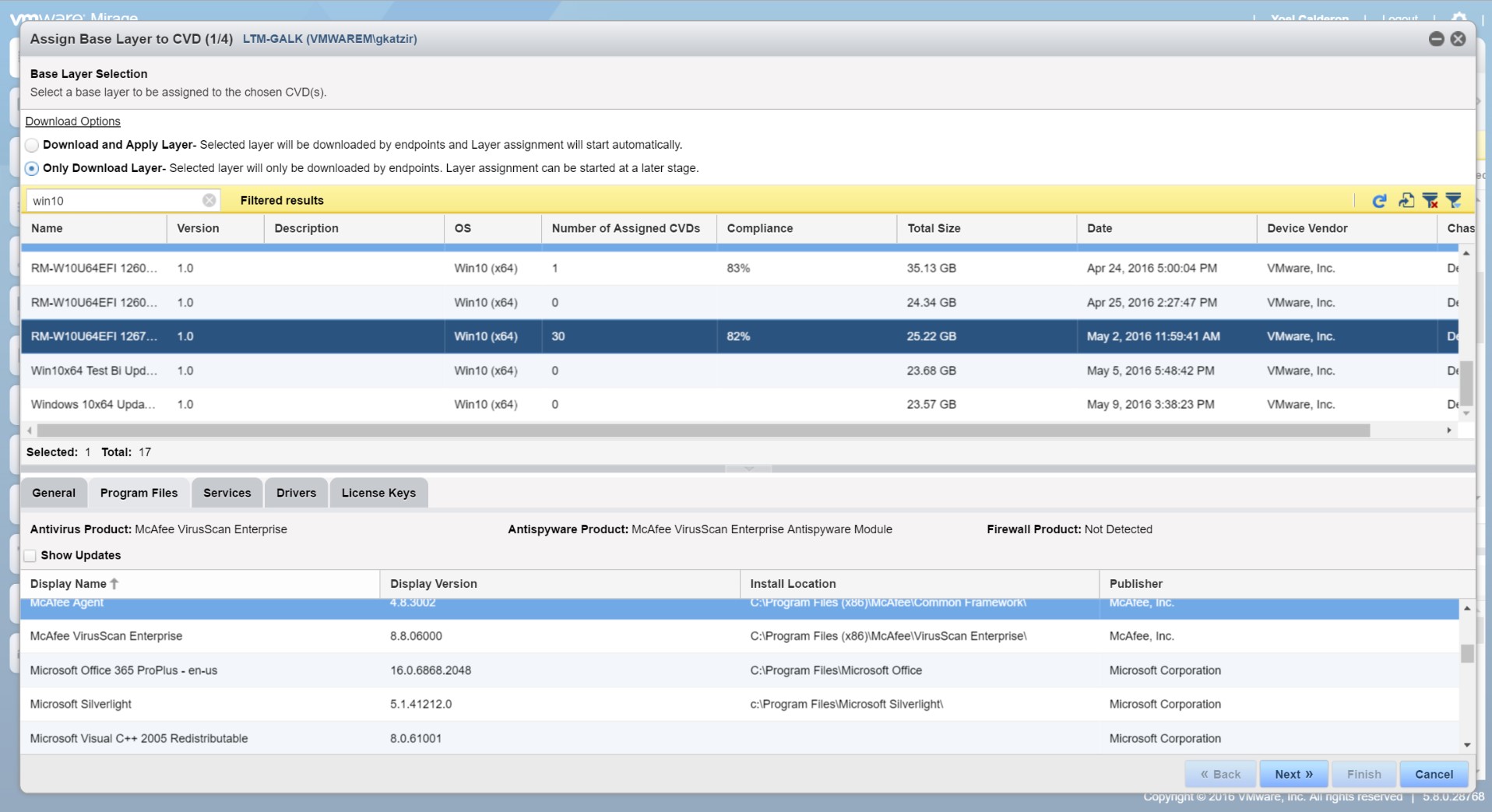Select Microsoft Visual C++ 2005 Redistributable row

tap(740, 738)
